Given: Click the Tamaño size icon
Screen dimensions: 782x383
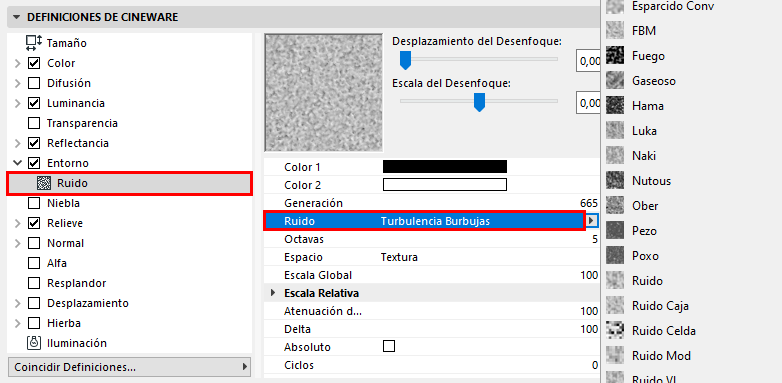Looking at the screenshot, I should click(x=34, y=43).
